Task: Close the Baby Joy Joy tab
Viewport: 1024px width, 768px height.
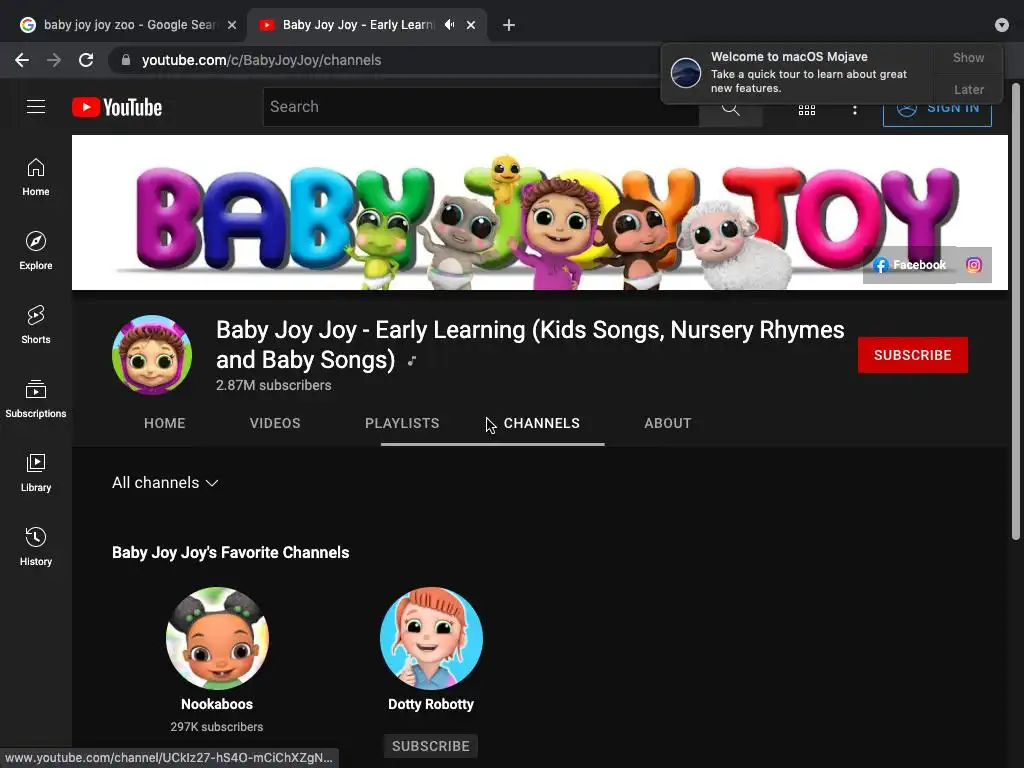Action: click(471, 25)
